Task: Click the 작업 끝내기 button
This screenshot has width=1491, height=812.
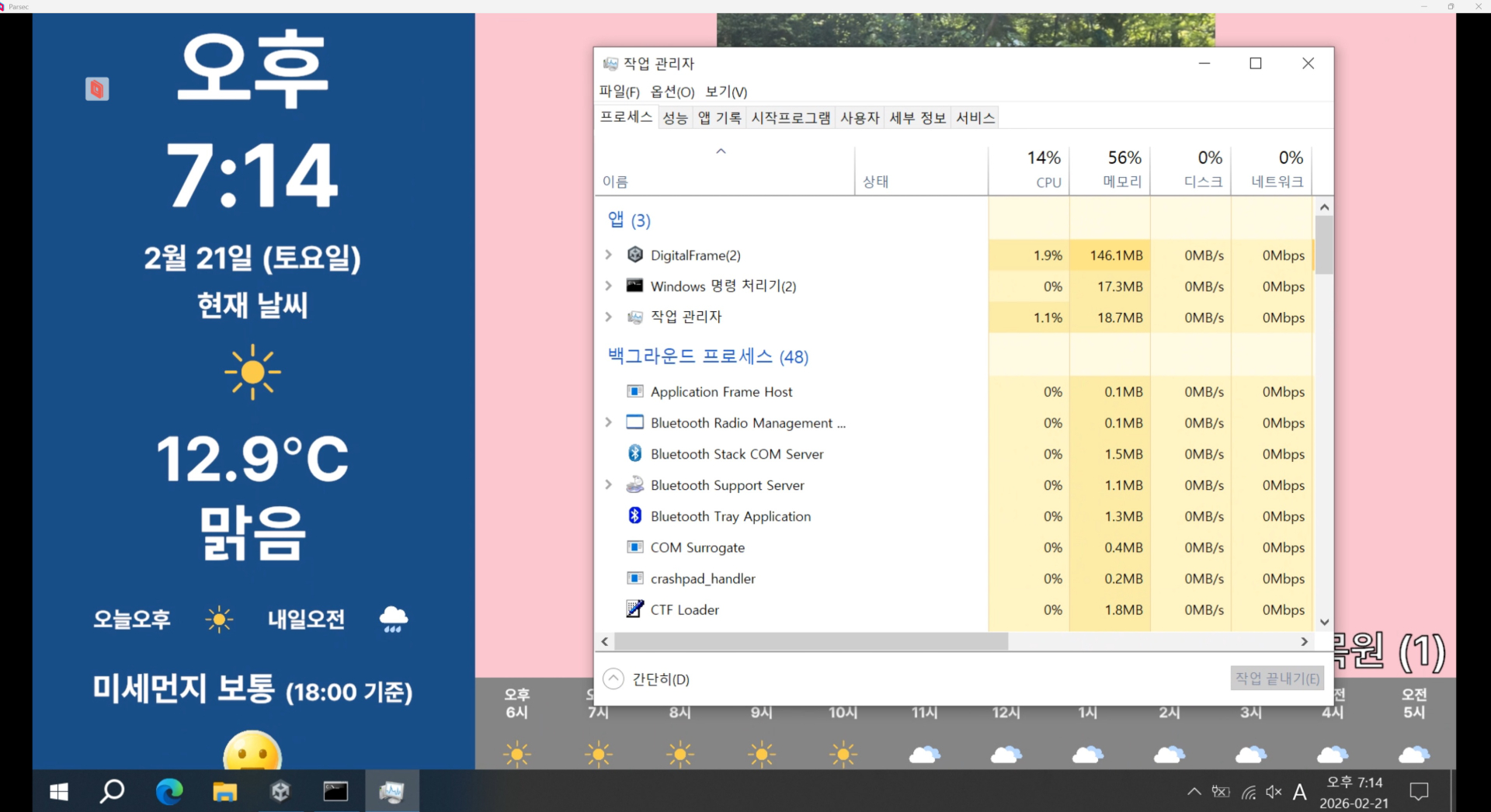Action: tap(1277, 678)
